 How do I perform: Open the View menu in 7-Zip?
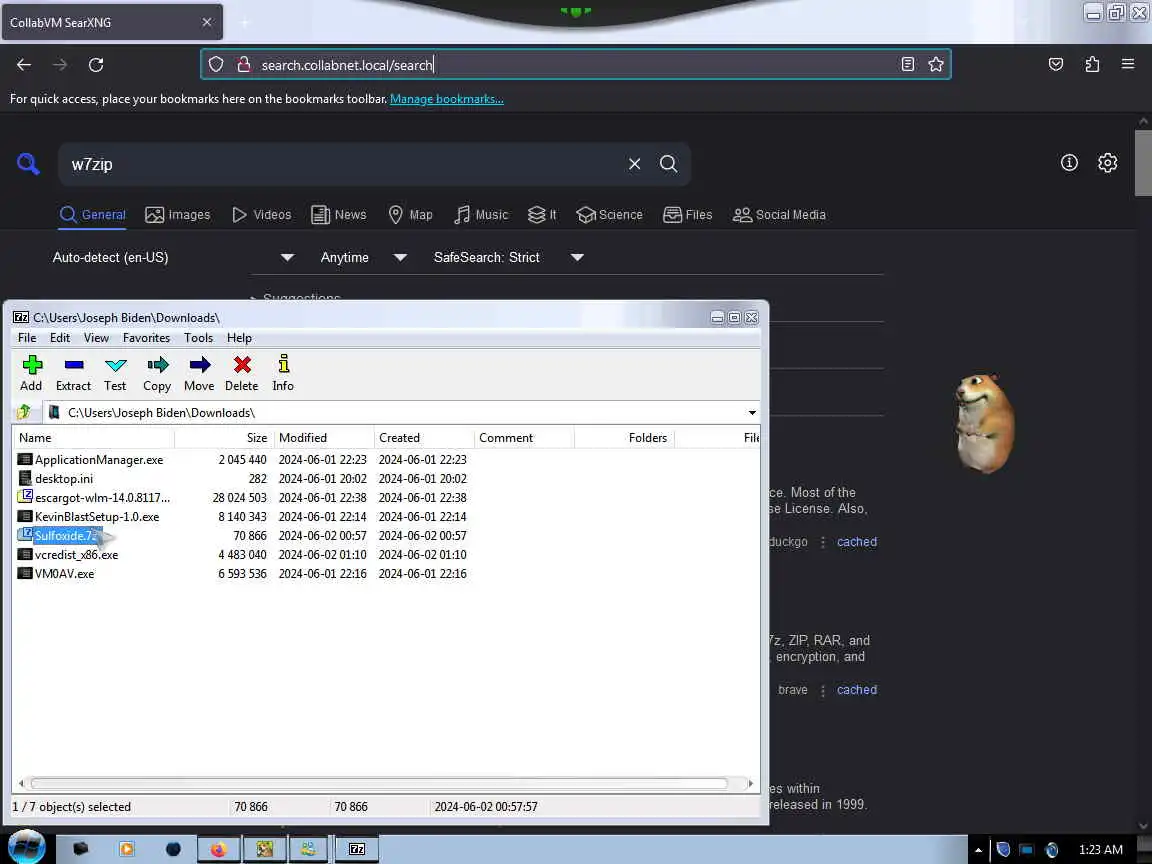[96, 338]
